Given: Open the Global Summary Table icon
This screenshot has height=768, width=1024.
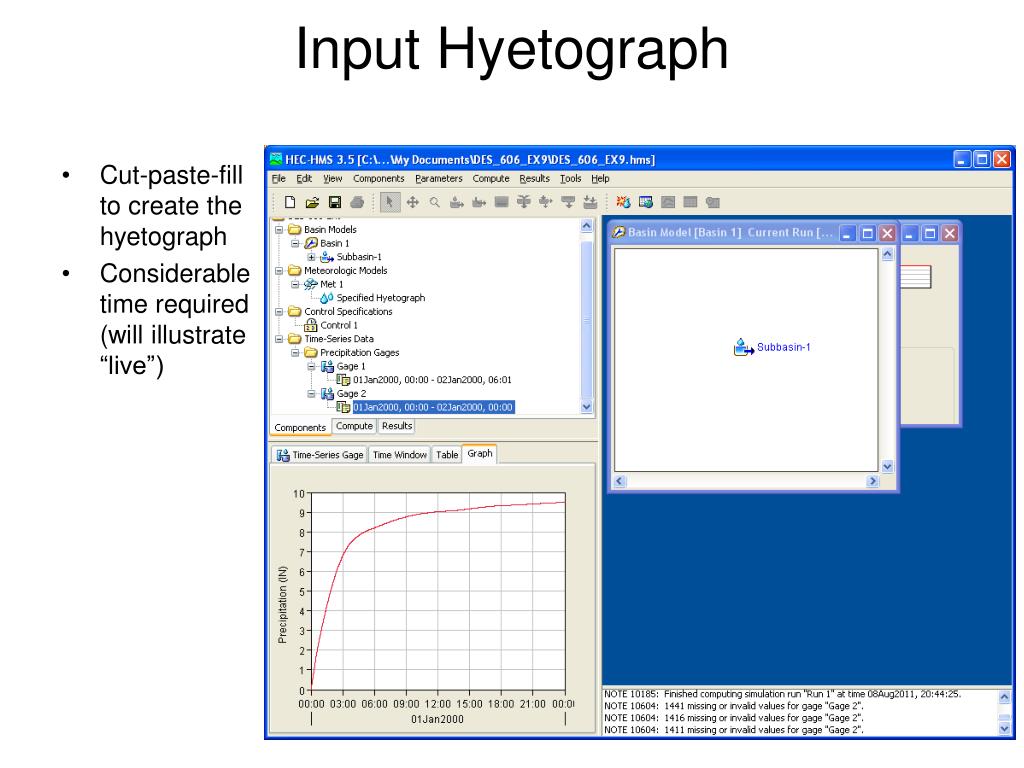Looking at the screenshot, I should pyautogui.click(x=646, y=202).
